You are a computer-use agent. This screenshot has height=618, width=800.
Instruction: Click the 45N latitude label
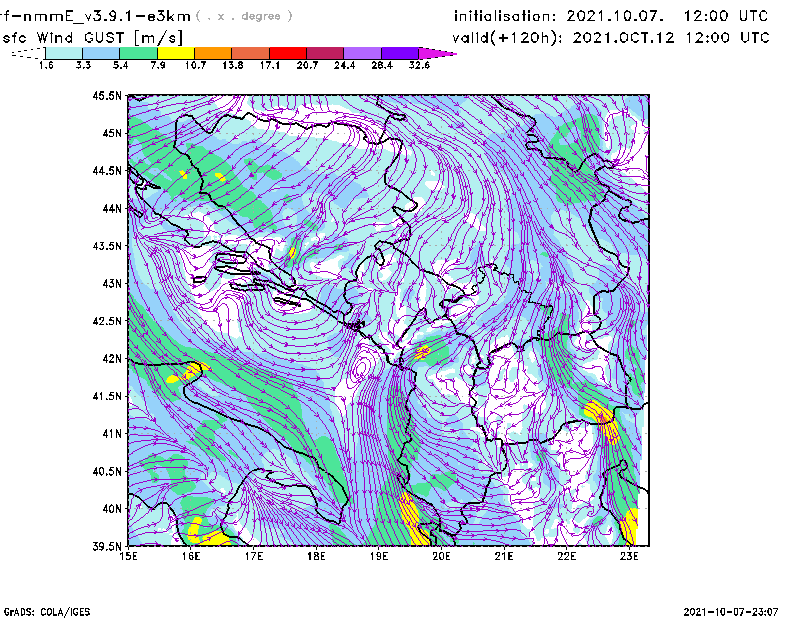[112, 133]
